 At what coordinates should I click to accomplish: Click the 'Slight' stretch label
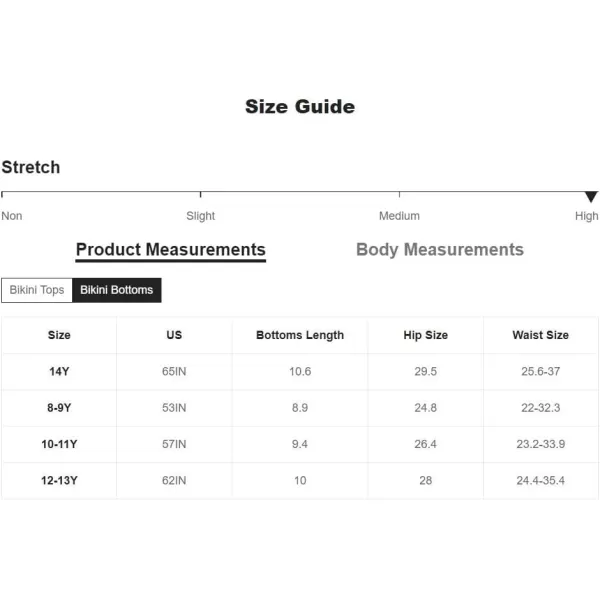(201, 216)
